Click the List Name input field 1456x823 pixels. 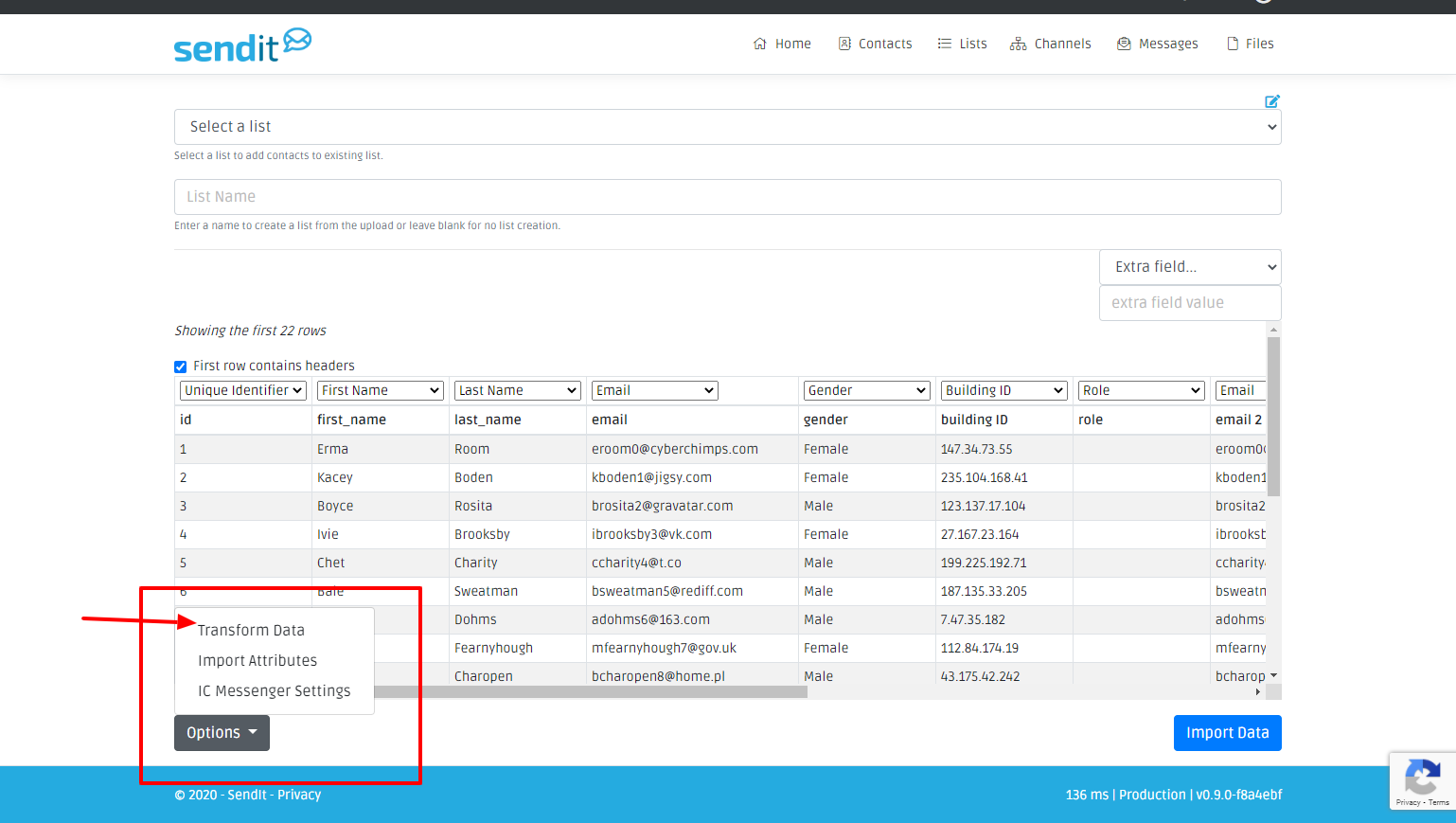[x=727, y=197]
